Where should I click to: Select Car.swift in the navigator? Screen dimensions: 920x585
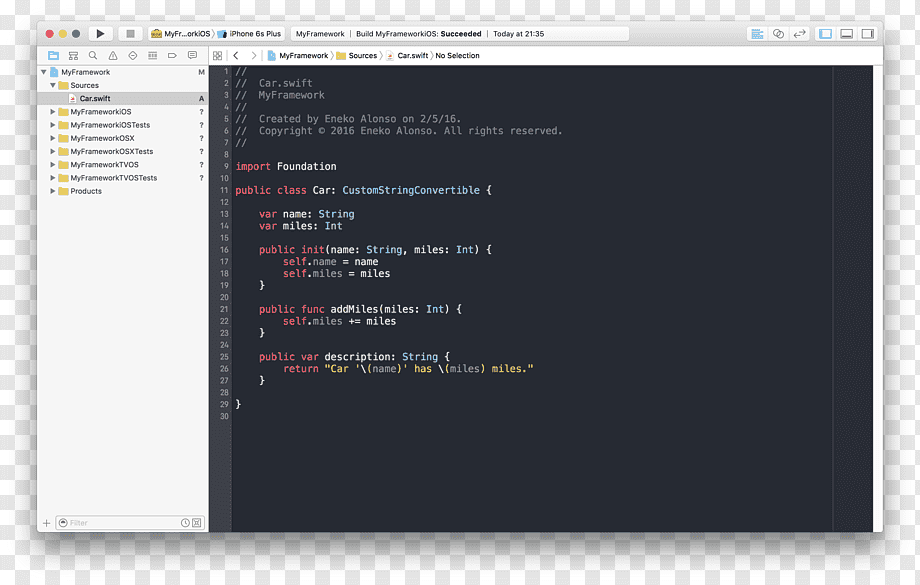[123, 99]
